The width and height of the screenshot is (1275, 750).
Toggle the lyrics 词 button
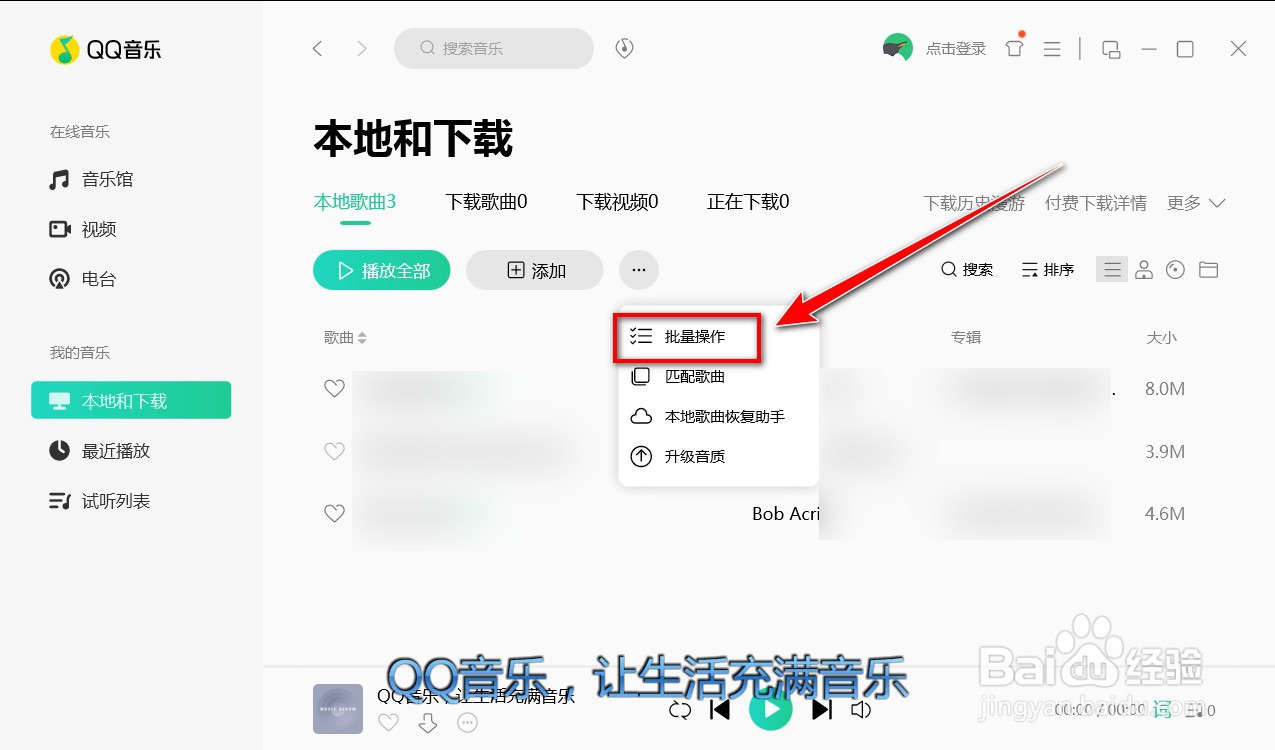pos(1162,709)
